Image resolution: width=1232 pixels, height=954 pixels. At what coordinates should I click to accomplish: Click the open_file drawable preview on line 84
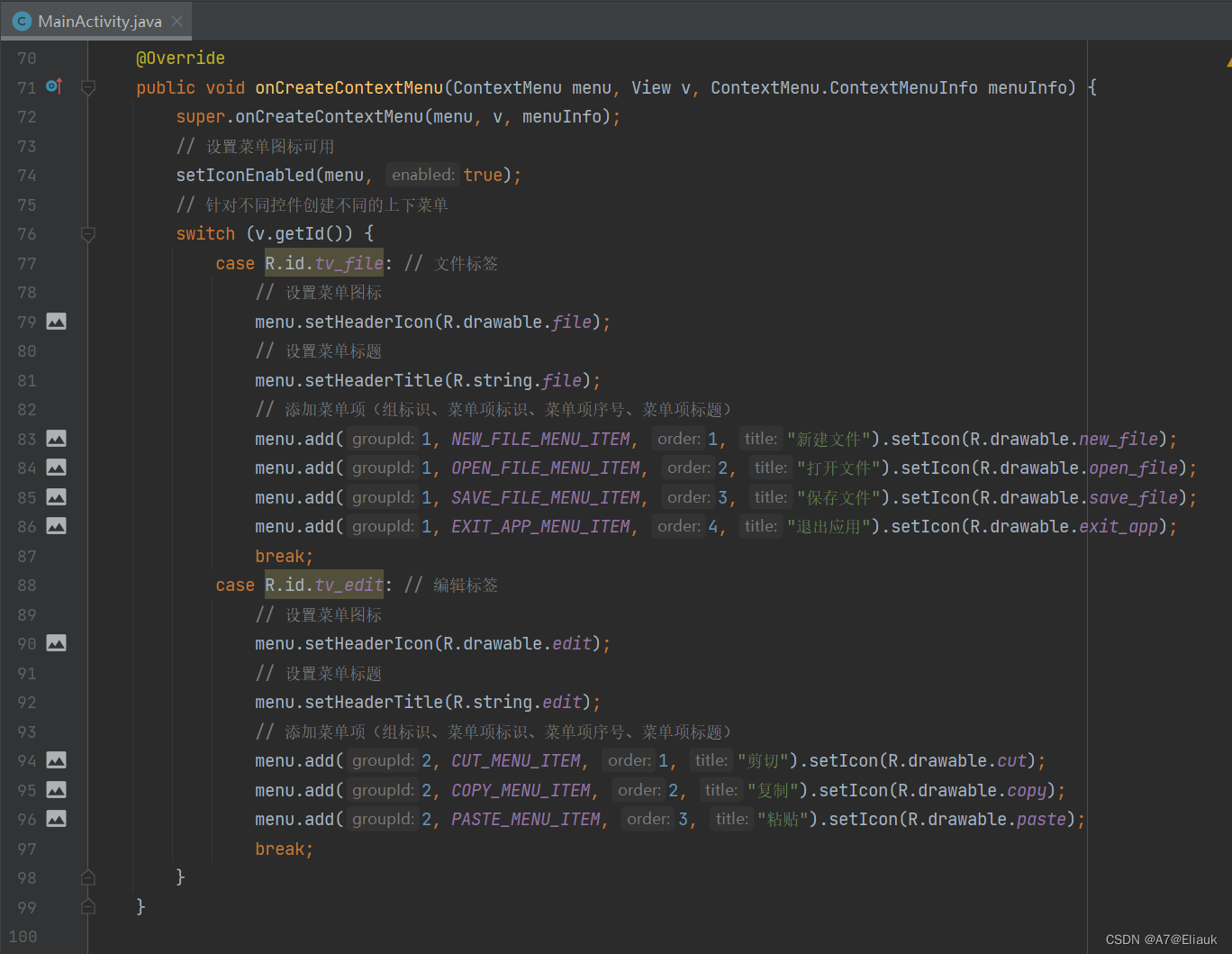click(x=56, y=468)
